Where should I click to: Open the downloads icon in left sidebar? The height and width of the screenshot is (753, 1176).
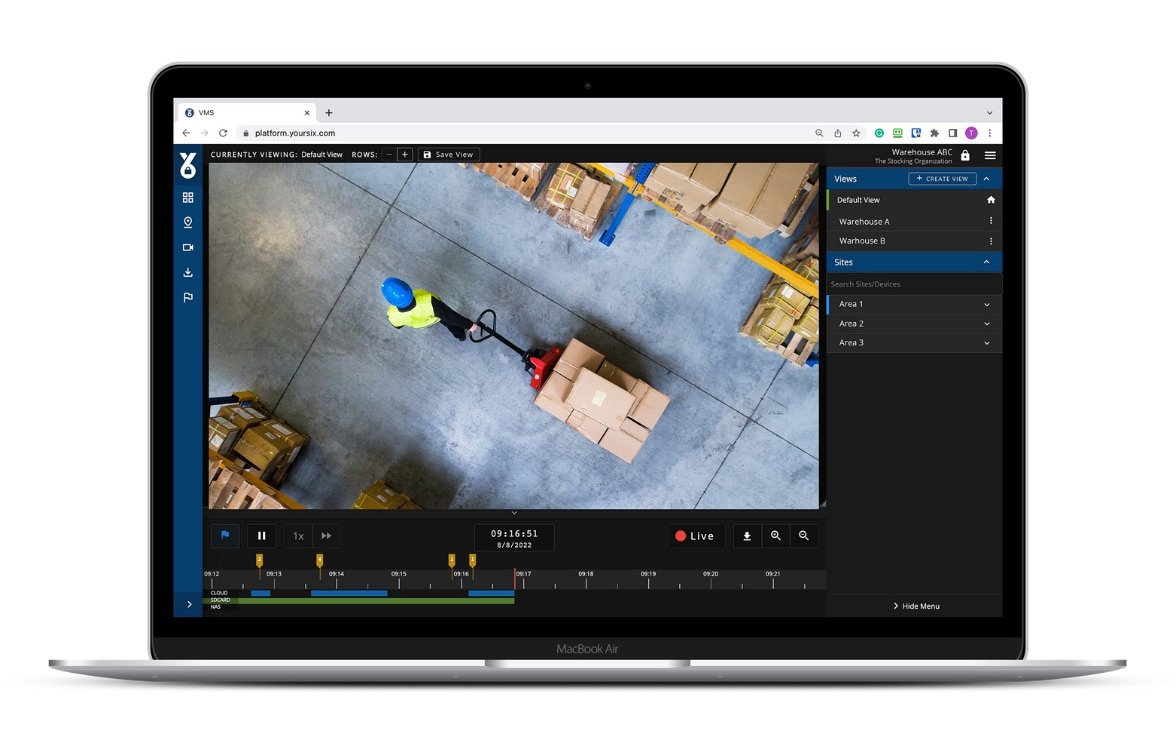[x=188, y=272]
